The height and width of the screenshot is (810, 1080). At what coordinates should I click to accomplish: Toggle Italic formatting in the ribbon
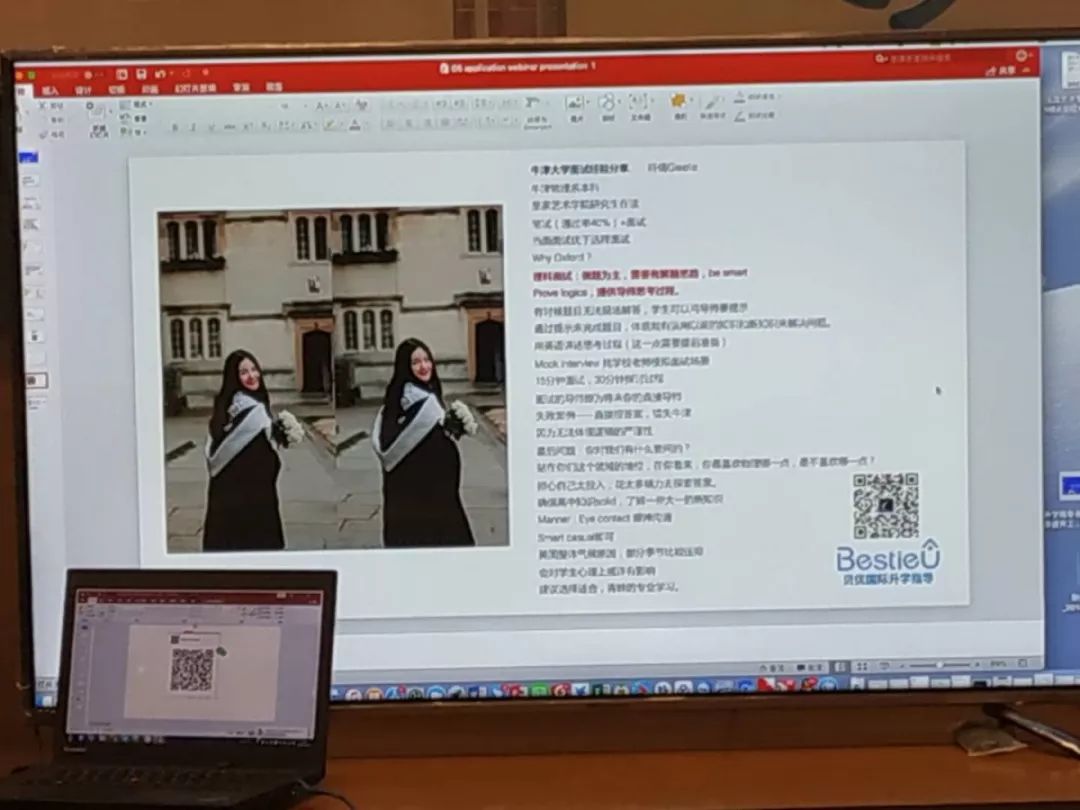tap(192, 127)
